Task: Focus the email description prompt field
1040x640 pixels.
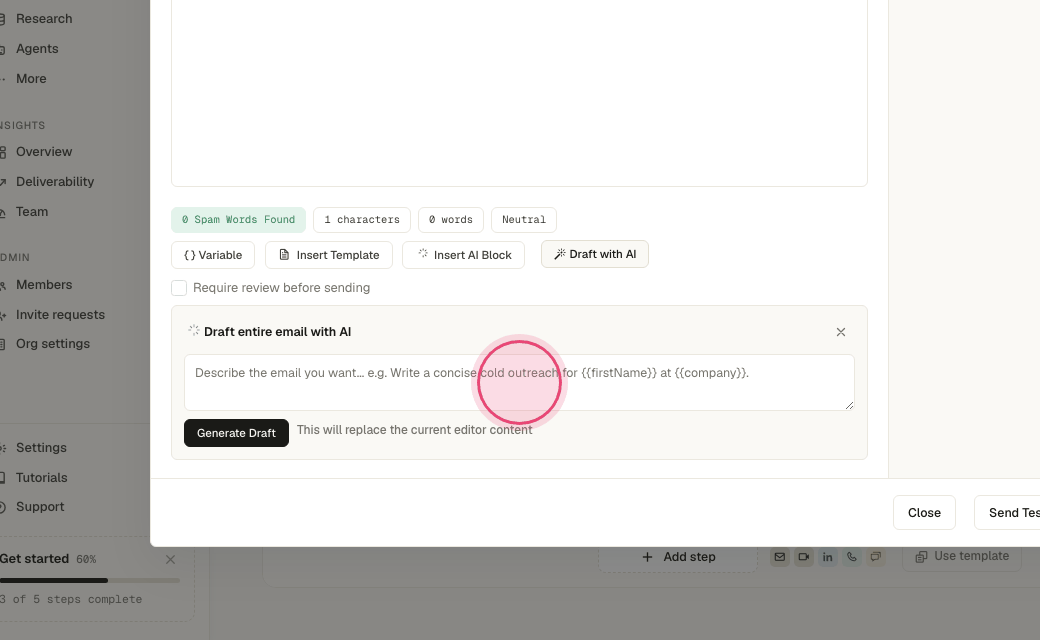Action: tap(519, 383)
